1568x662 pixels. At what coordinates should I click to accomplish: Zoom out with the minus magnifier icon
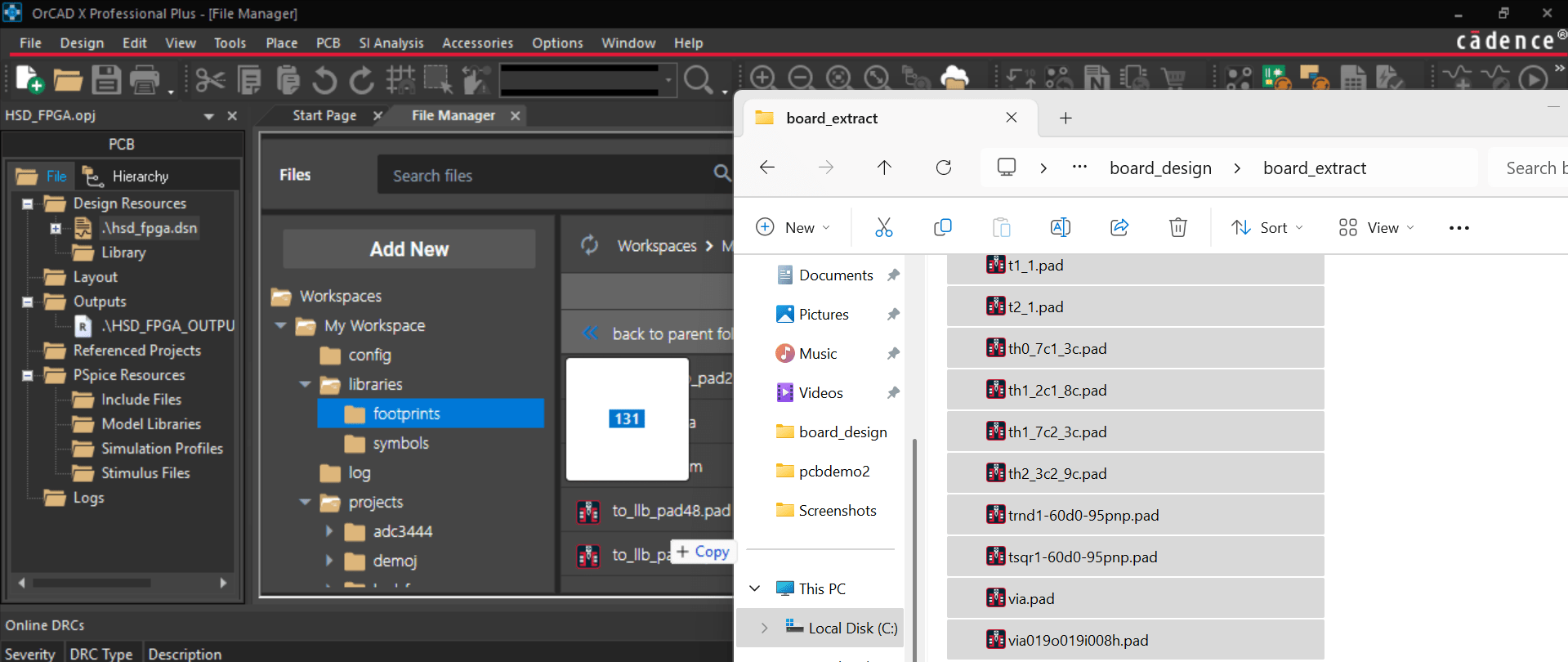click(x=801, y=78)
